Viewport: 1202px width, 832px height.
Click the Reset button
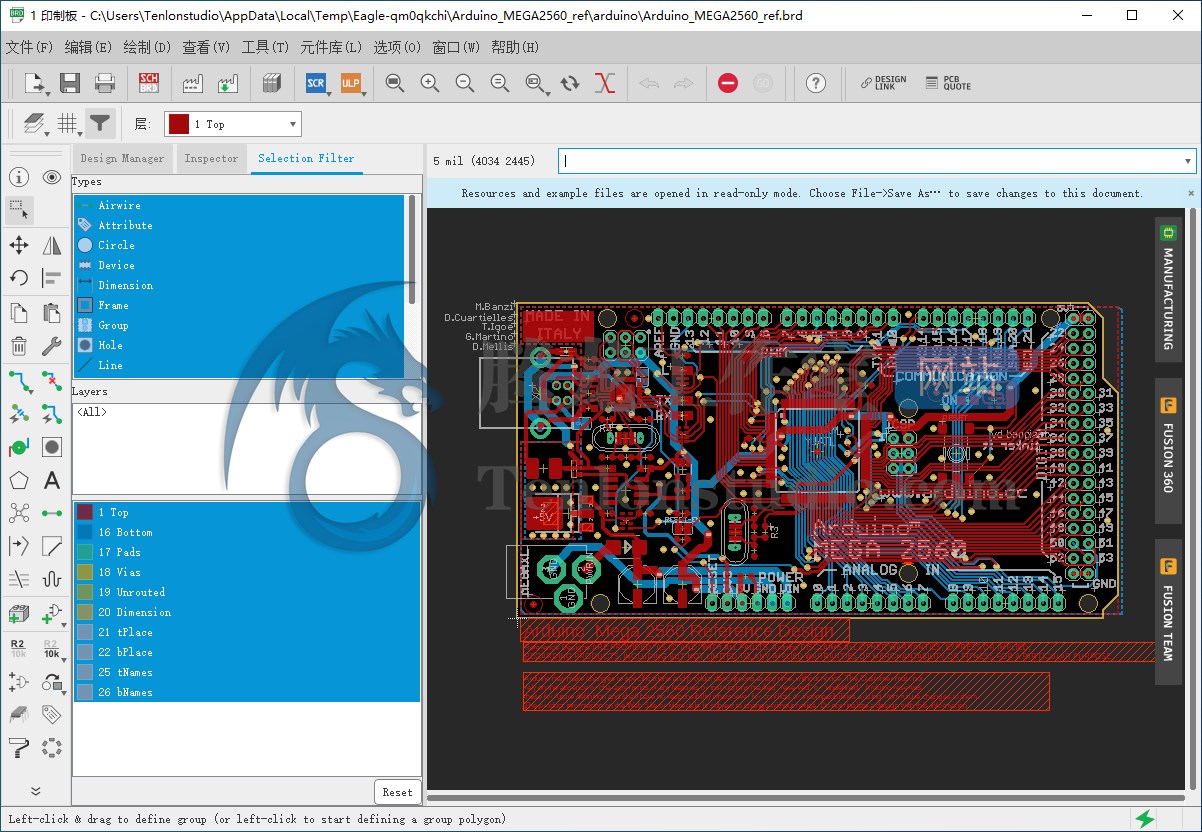[397, 792]
